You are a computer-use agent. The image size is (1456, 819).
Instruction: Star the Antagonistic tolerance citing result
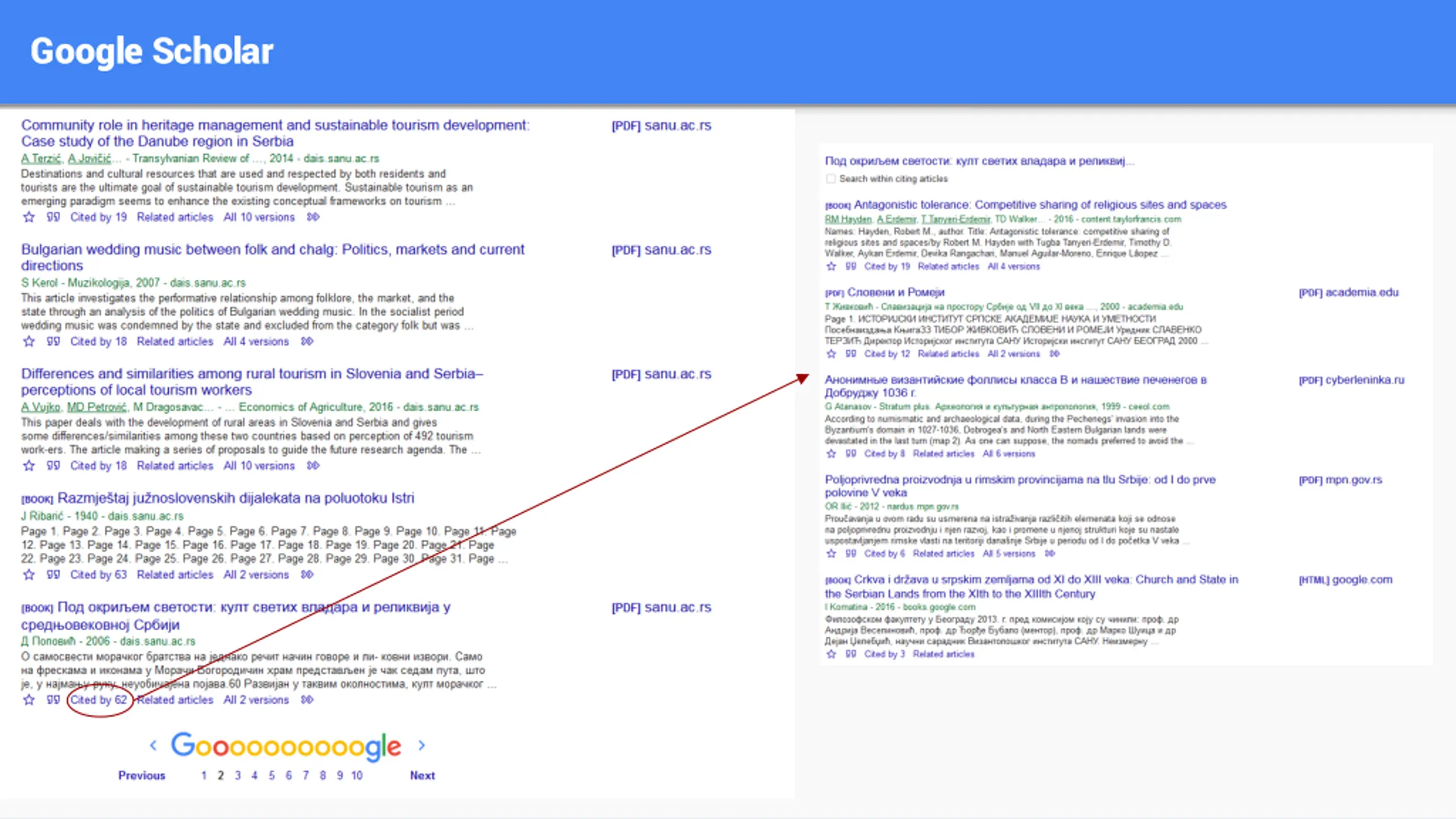pos(831,267)
